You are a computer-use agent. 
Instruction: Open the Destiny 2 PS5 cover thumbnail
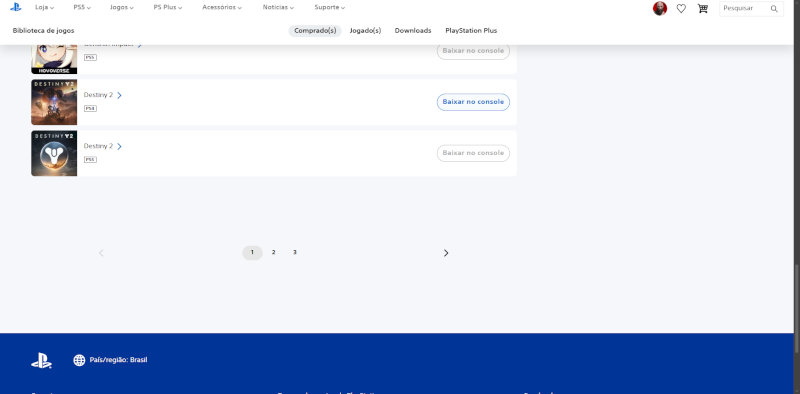pos(54,153)
